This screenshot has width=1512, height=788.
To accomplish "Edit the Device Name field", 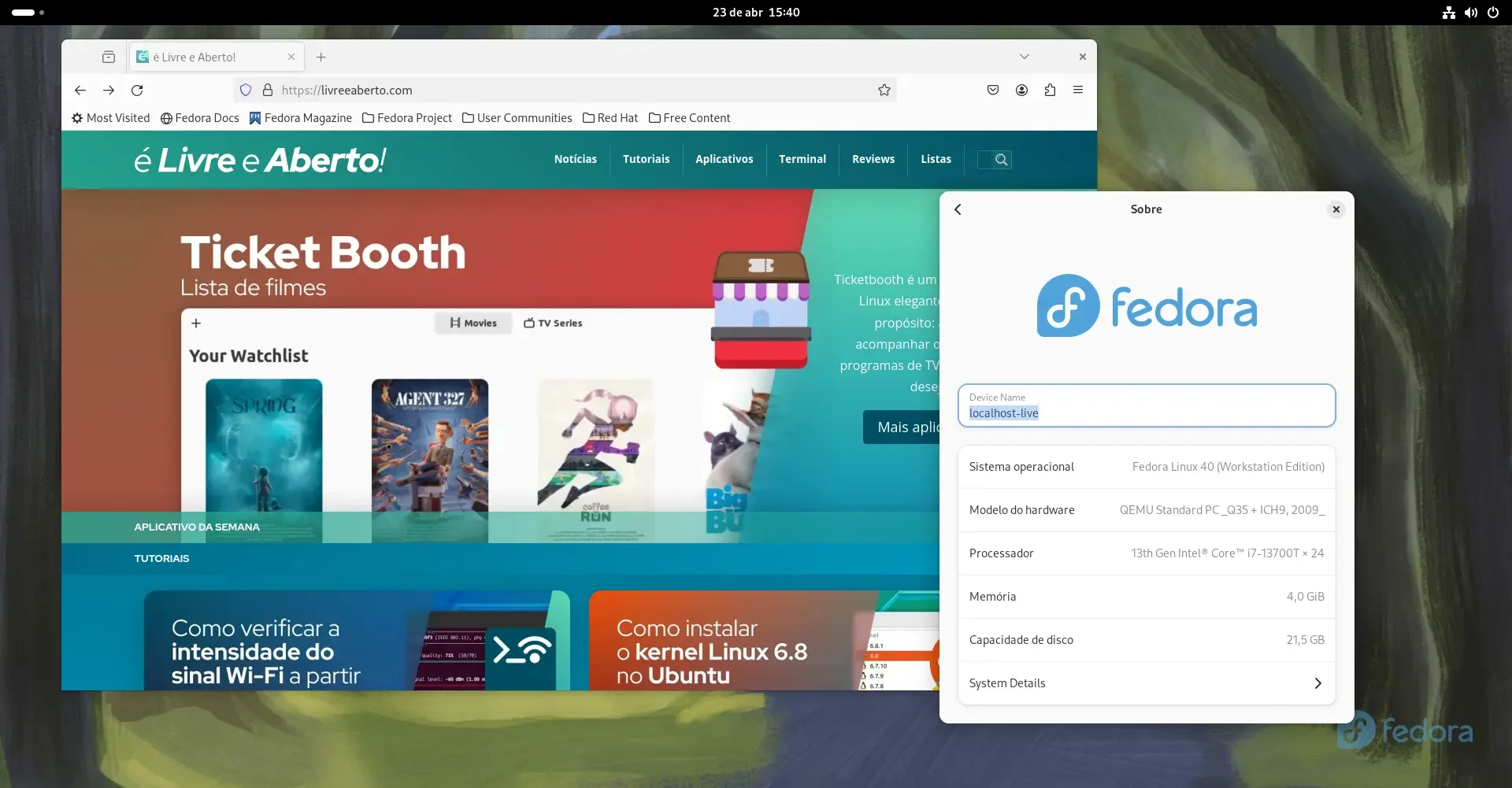I will pos(1147,405).
